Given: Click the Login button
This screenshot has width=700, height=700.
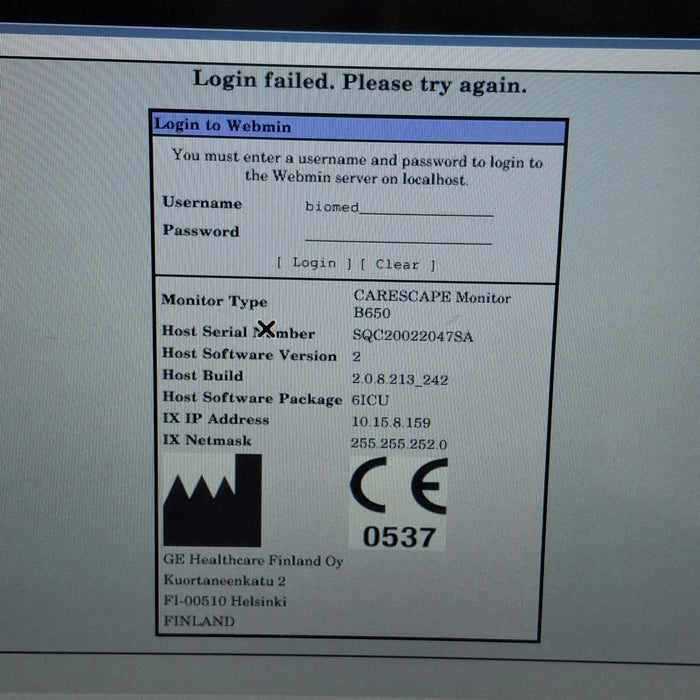Looking at the screenshot, I should [x=314, y=264].
